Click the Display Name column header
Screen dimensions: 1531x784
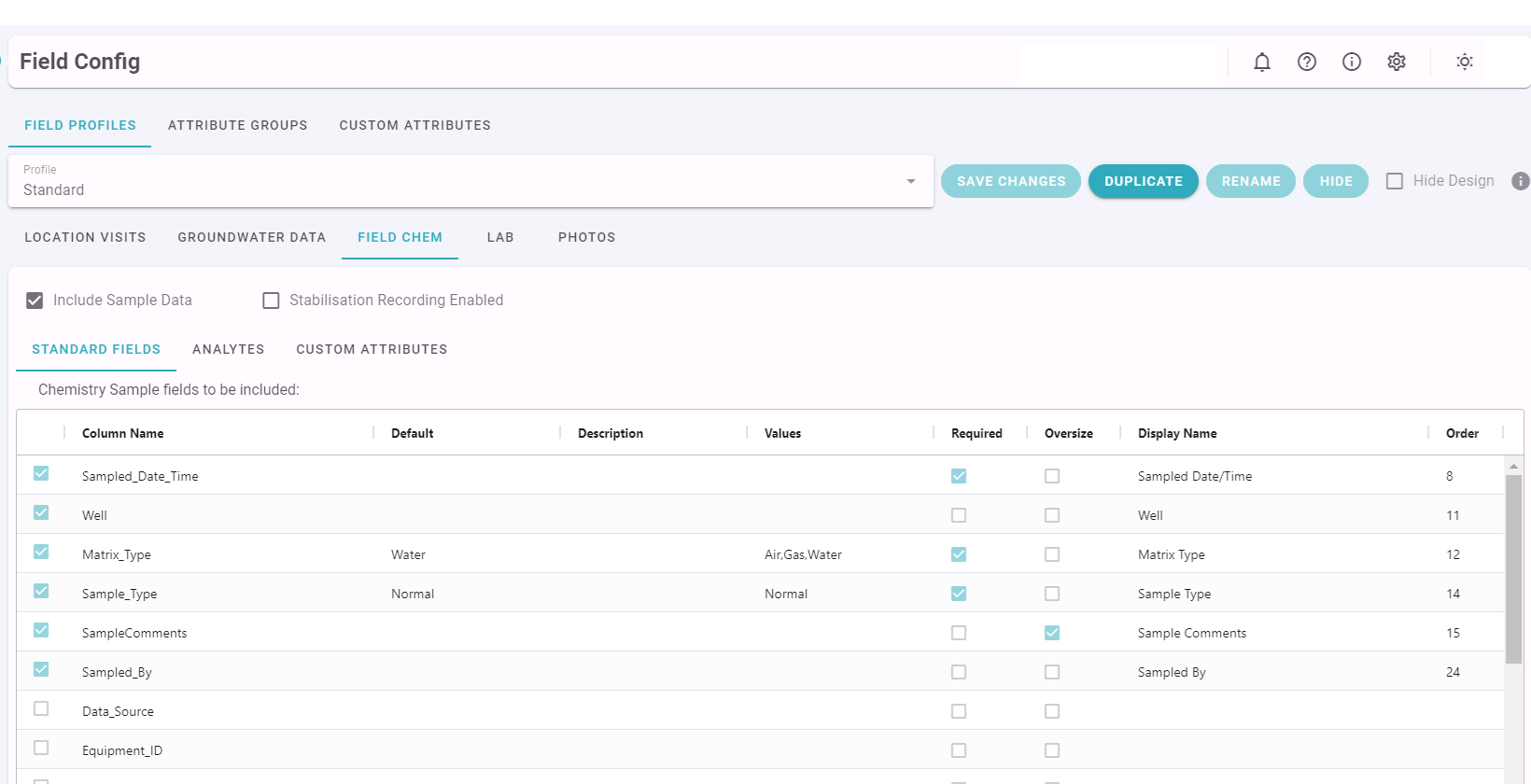1177,433
